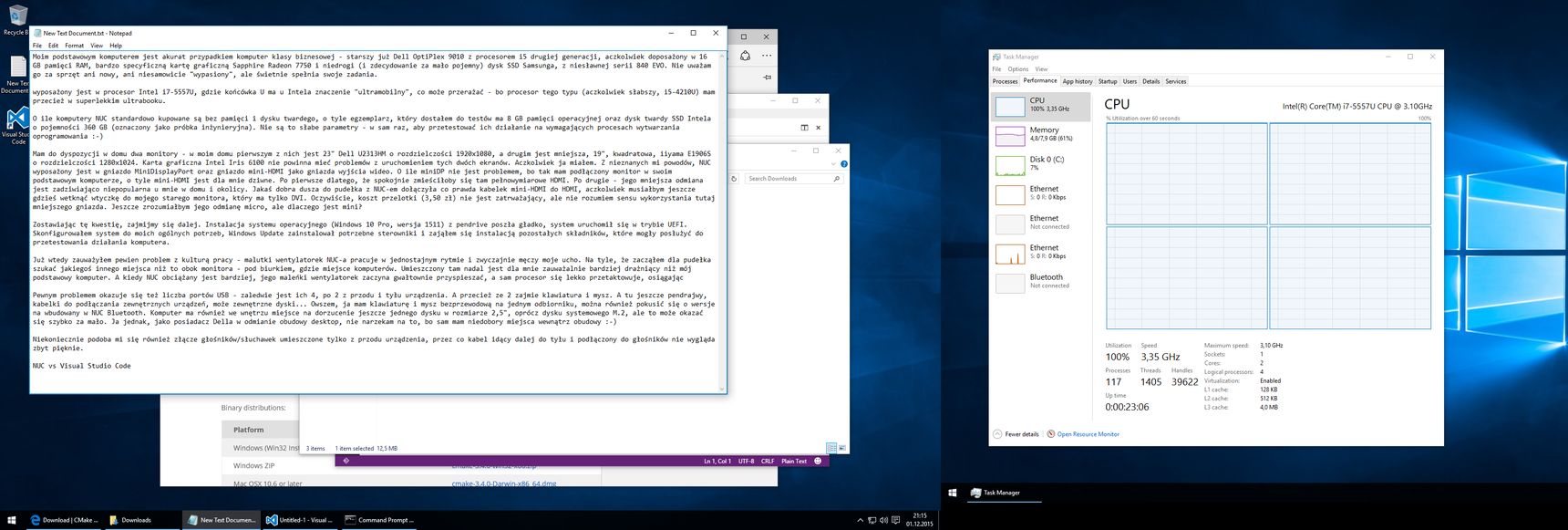Switch Explorer to details view icon

click(831, 448)
